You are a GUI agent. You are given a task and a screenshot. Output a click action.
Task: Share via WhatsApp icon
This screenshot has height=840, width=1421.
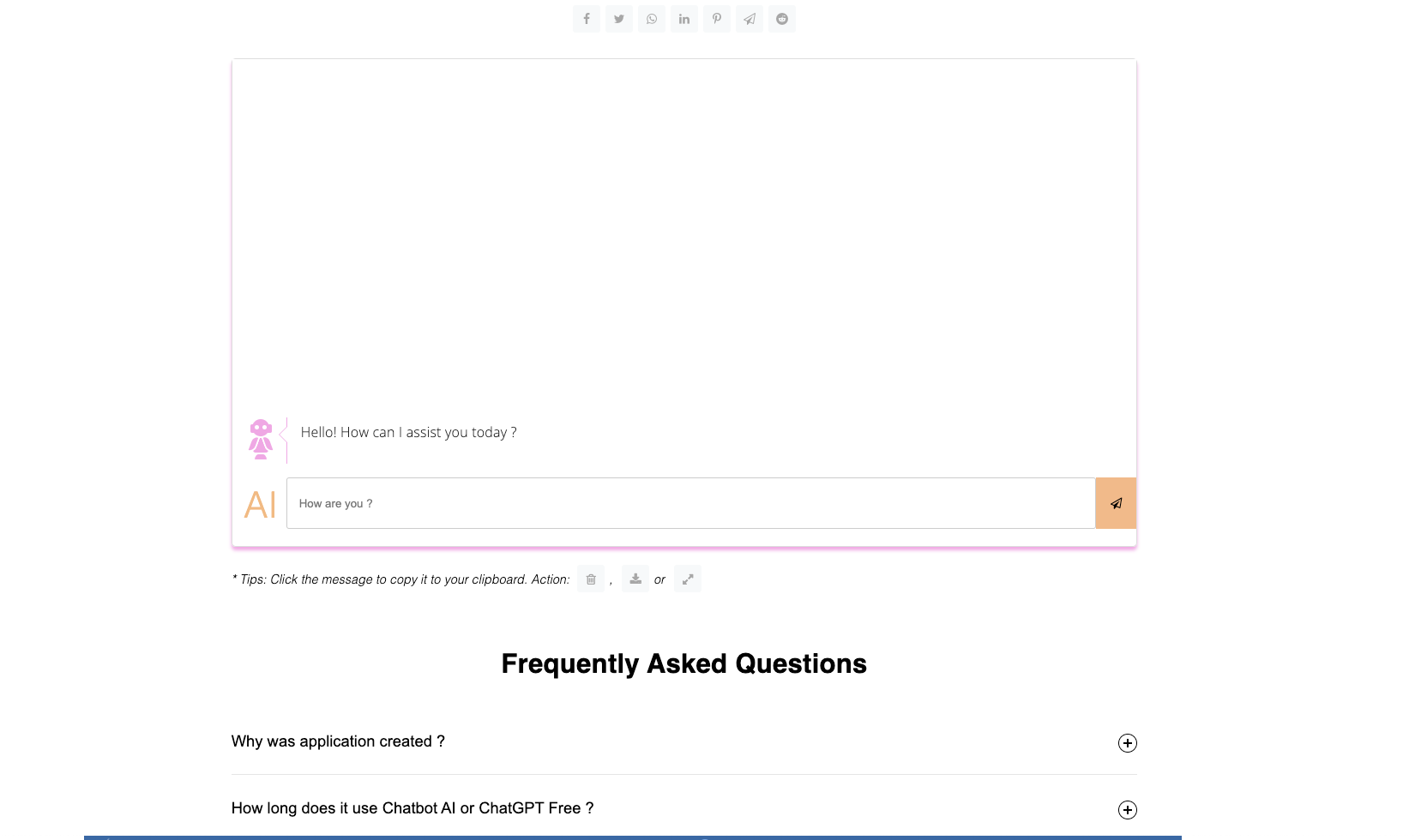click(x=652, y=19)
